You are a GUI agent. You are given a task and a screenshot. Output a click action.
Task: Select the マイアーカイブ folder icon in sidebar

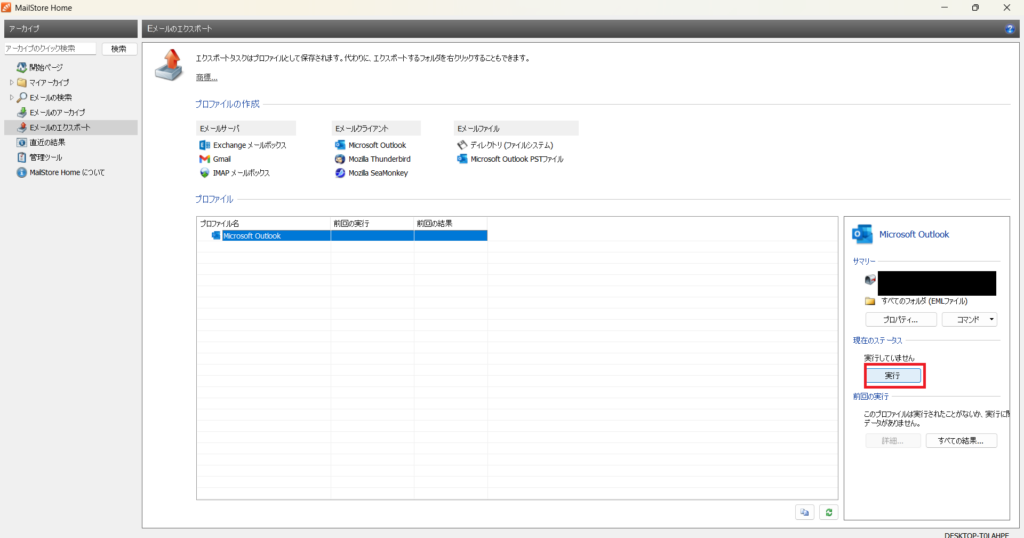point(22,82)
